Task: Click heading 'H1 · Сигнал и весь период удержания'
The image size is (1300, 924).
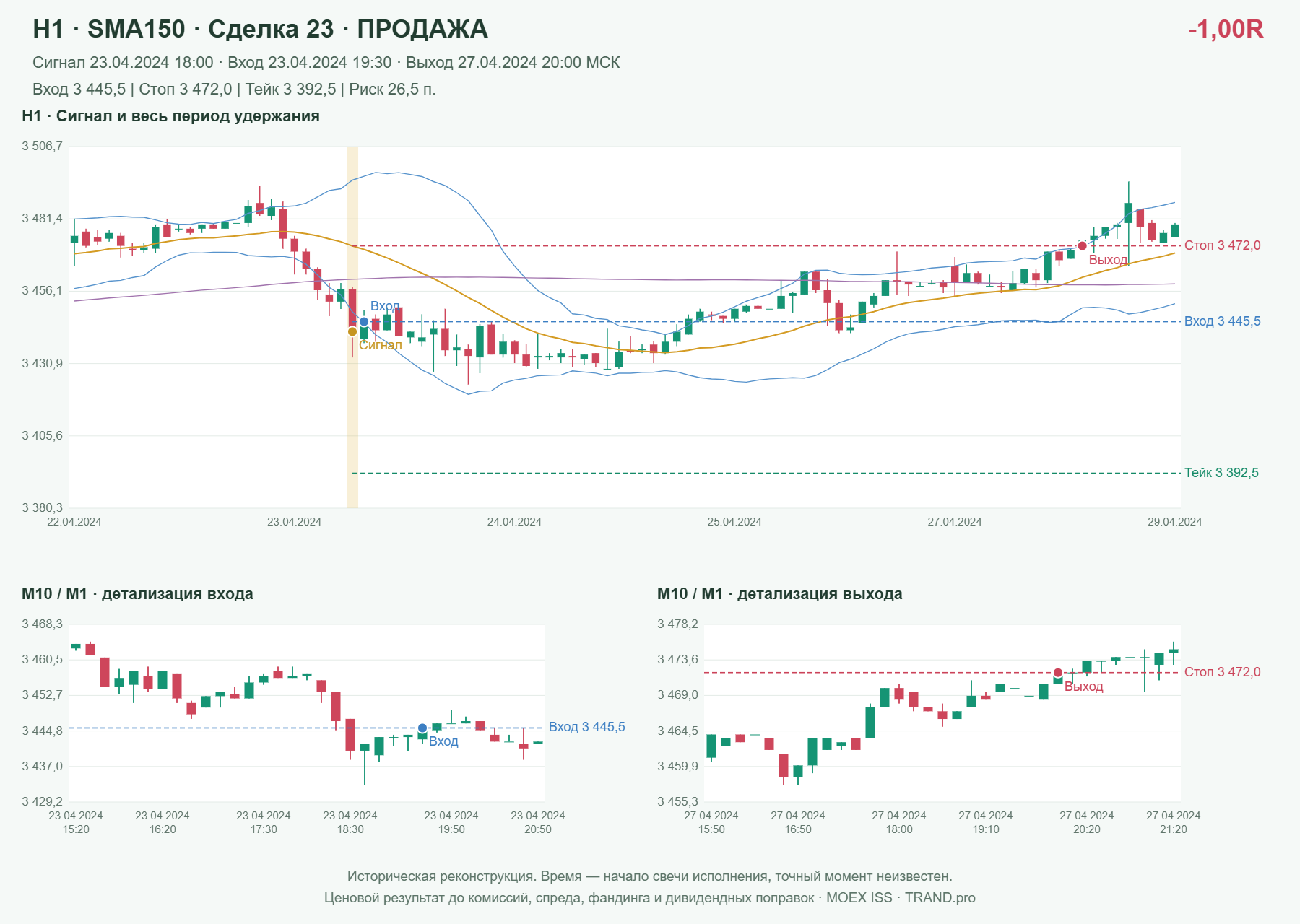Action: [x=170, y=116]
